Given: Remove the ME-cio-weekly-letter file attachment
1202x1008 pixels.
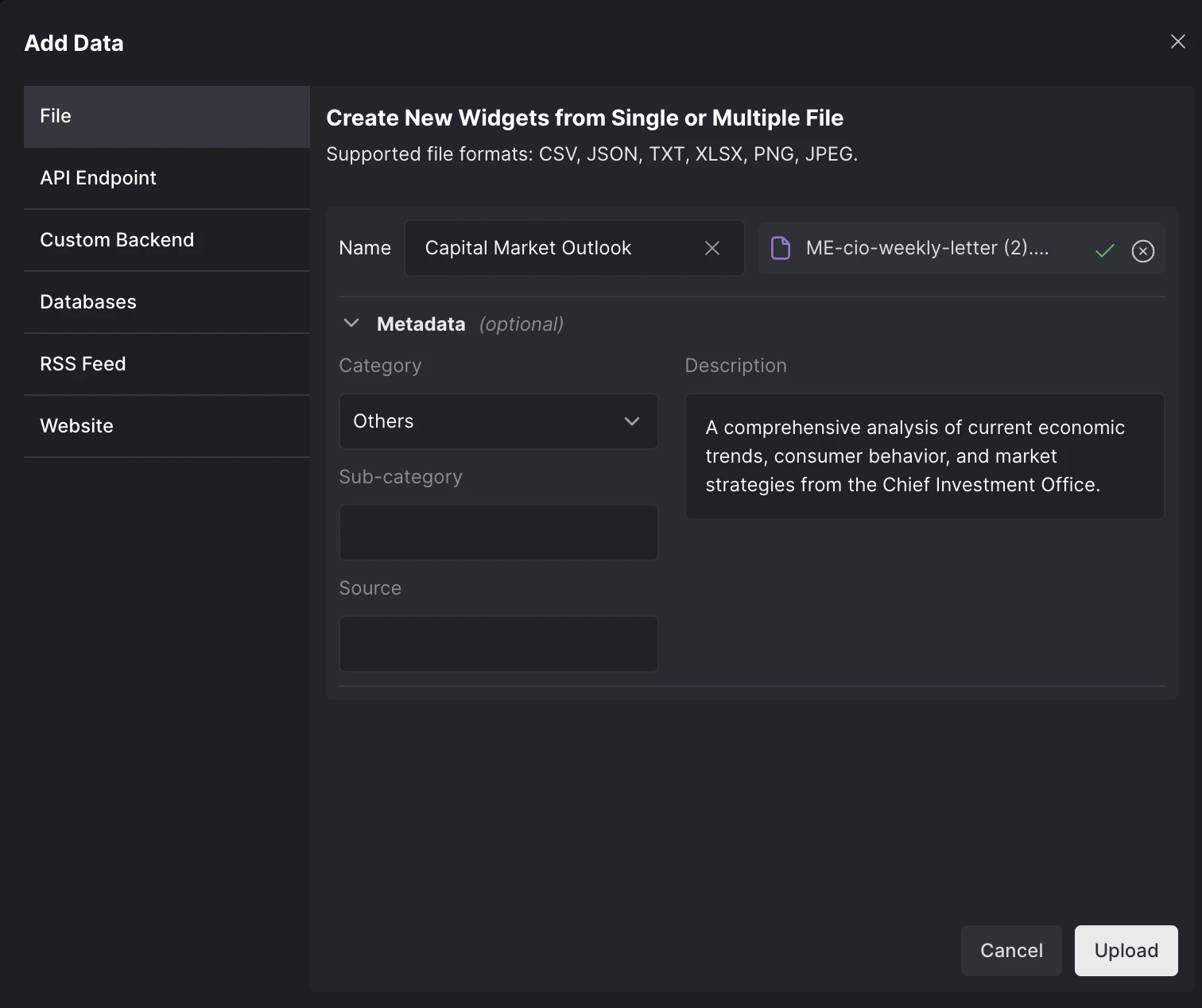Looking at the screenshot, I should tap(1142, 251).
